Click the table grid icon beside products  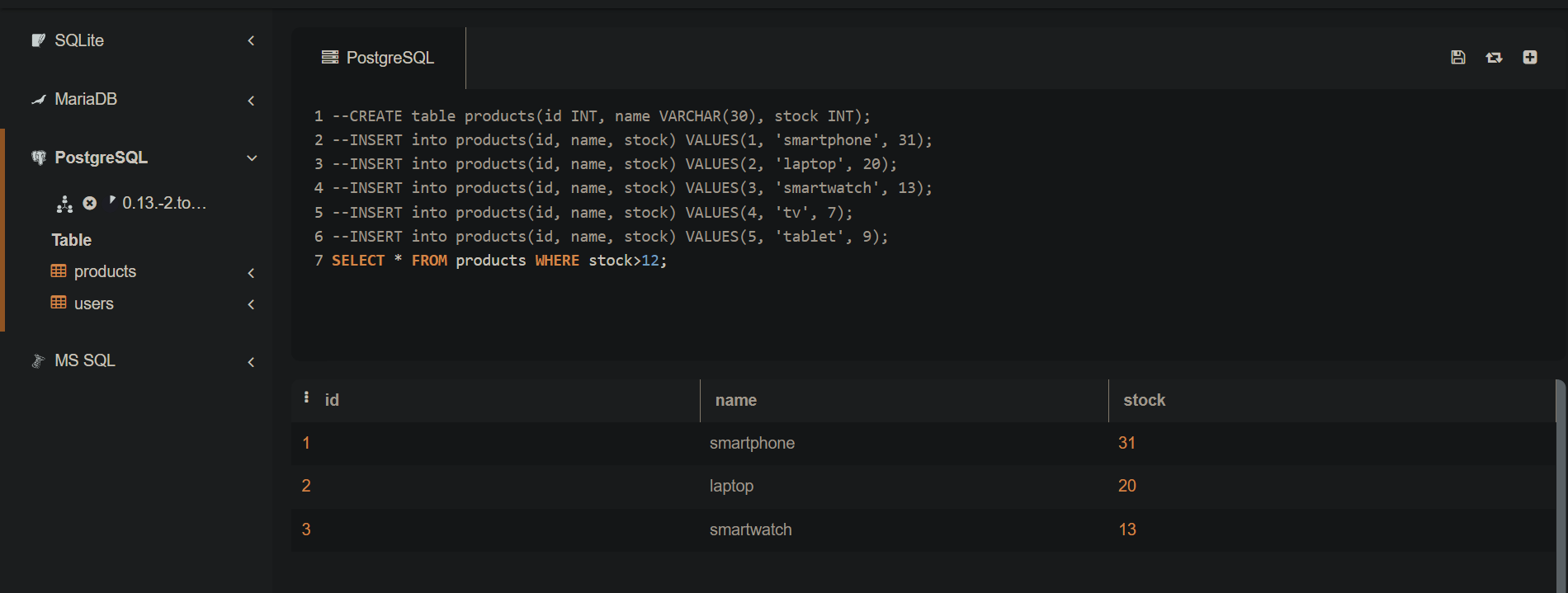(59, 271)
